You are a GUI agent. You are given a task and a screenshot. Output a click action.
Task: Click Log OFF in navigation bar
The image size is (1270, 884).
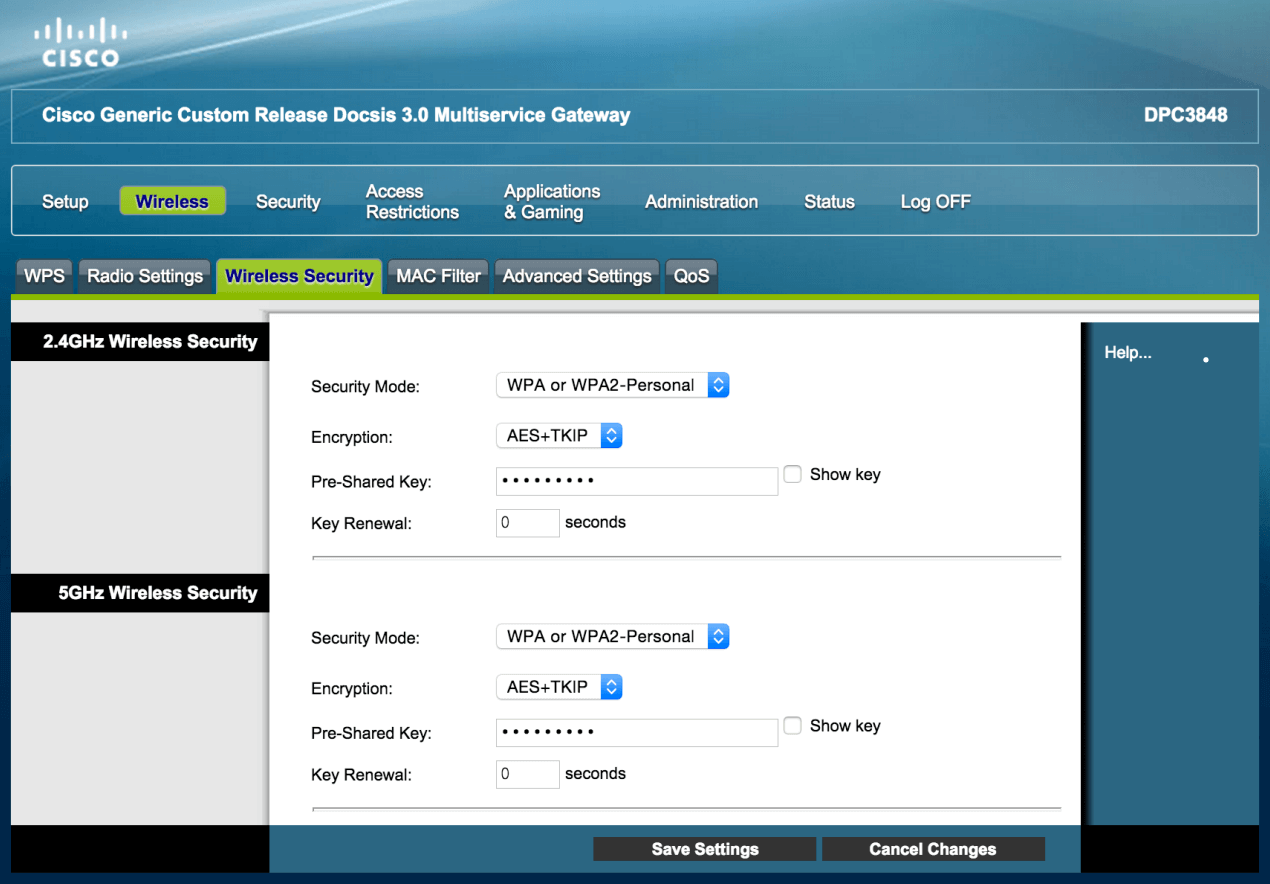(935, 202)
